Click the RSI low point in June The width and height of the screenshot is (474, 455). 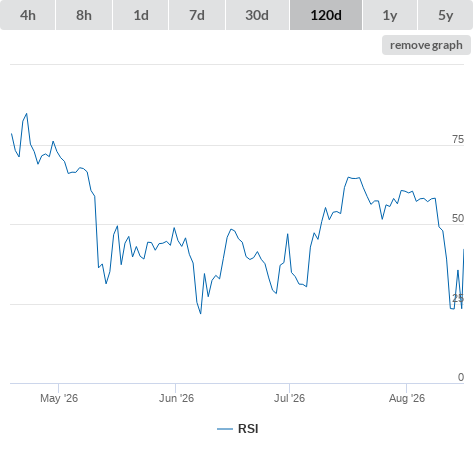201,313
